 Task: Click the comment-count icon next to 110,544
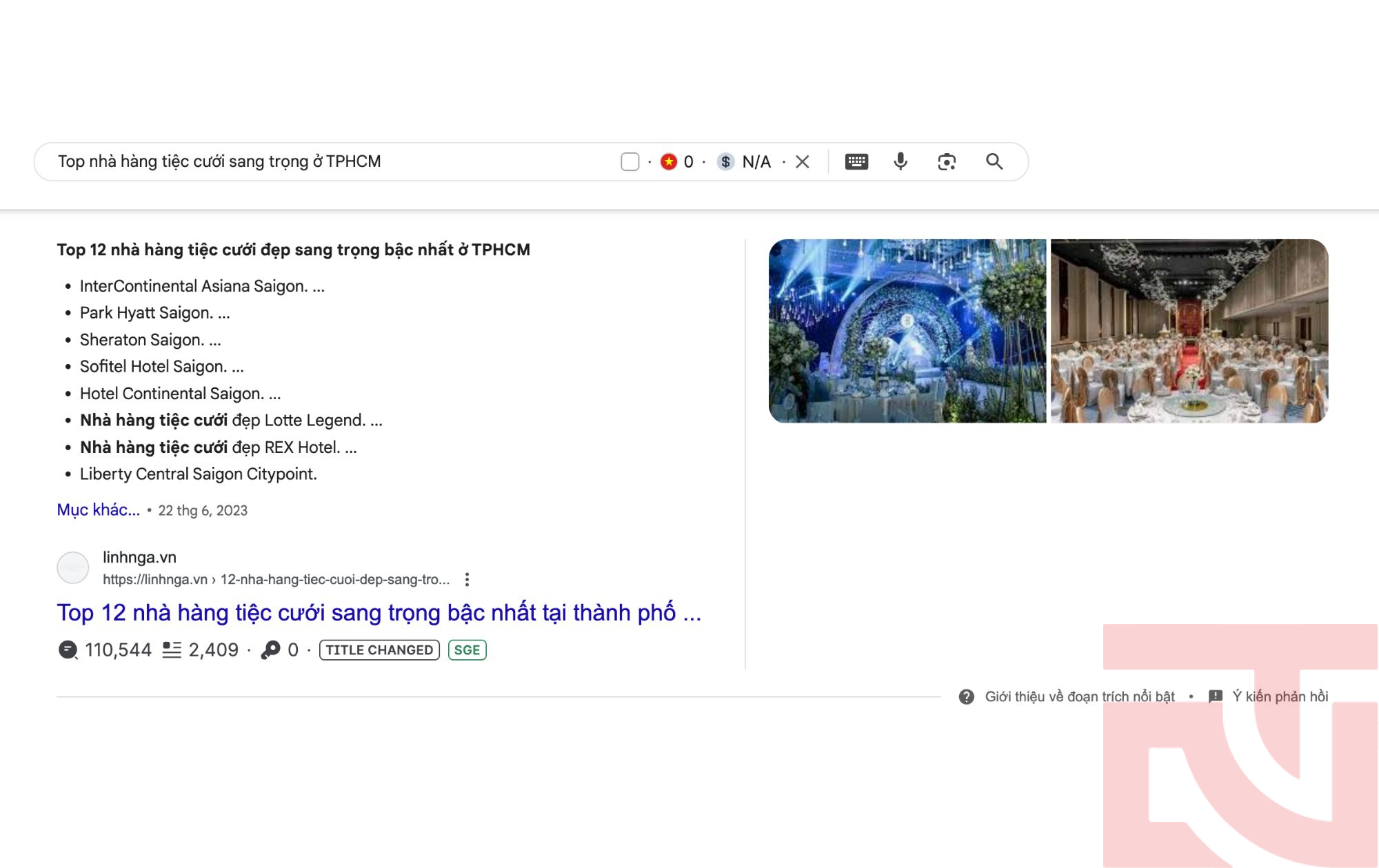click(68, 650)
